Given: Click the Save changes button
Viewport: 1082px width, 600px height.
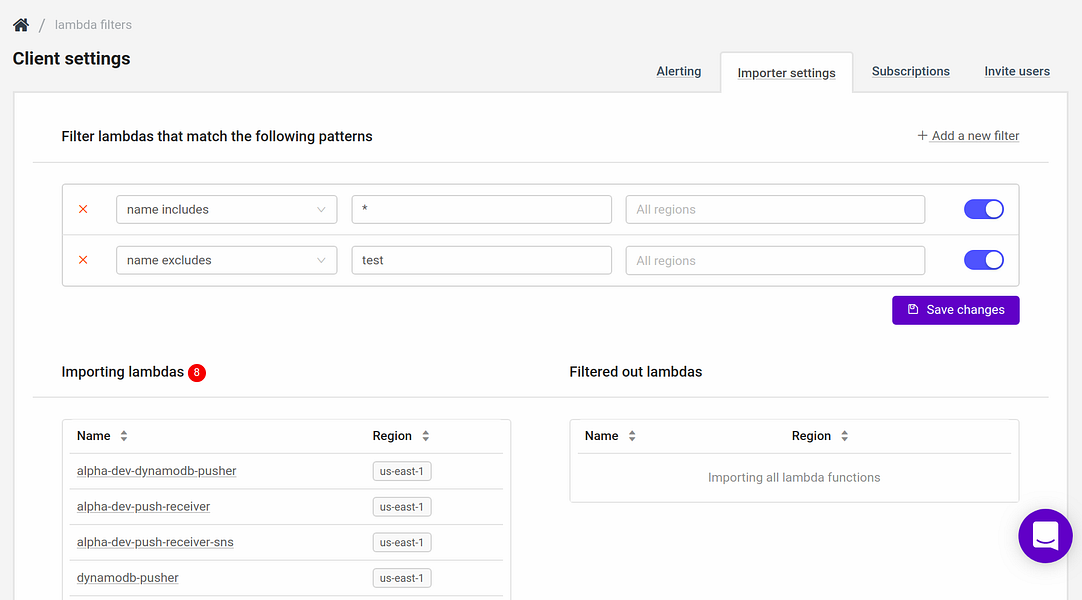Looking at the screenshot, I should (x=955, y=310).
